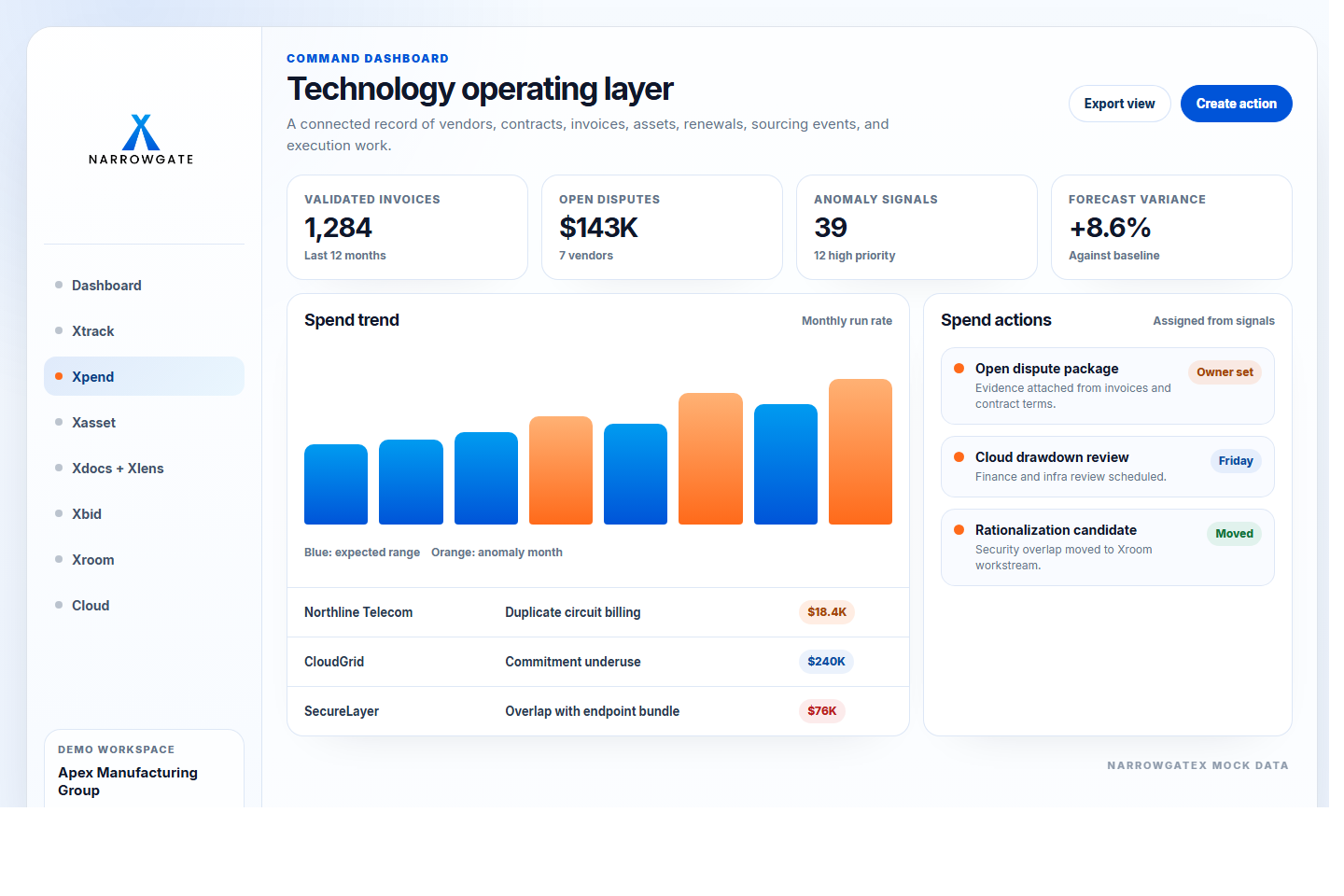Select the CloudGrid row
Viewport: 1344px width, 896px height.
pos(598,662)
